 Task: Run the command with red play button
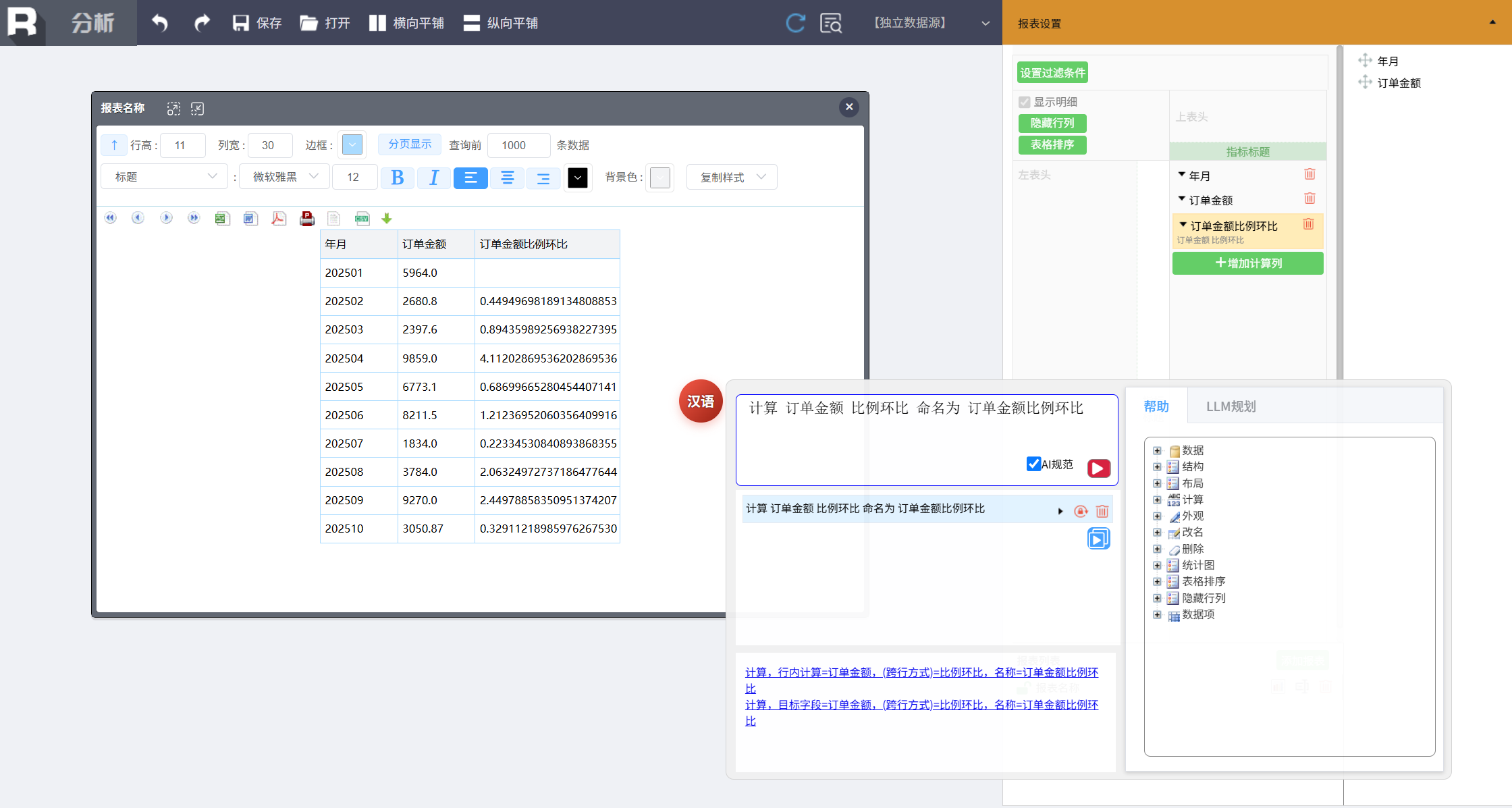(1099, 468)
